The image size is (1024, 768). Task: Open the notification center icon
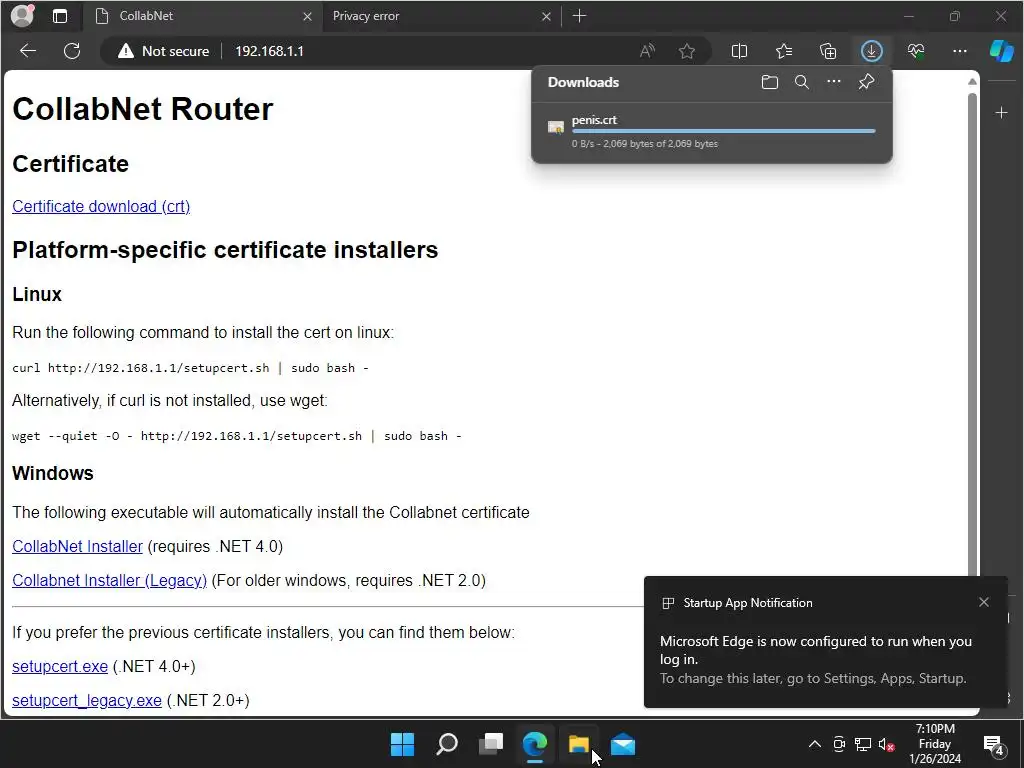coord(993,744)
